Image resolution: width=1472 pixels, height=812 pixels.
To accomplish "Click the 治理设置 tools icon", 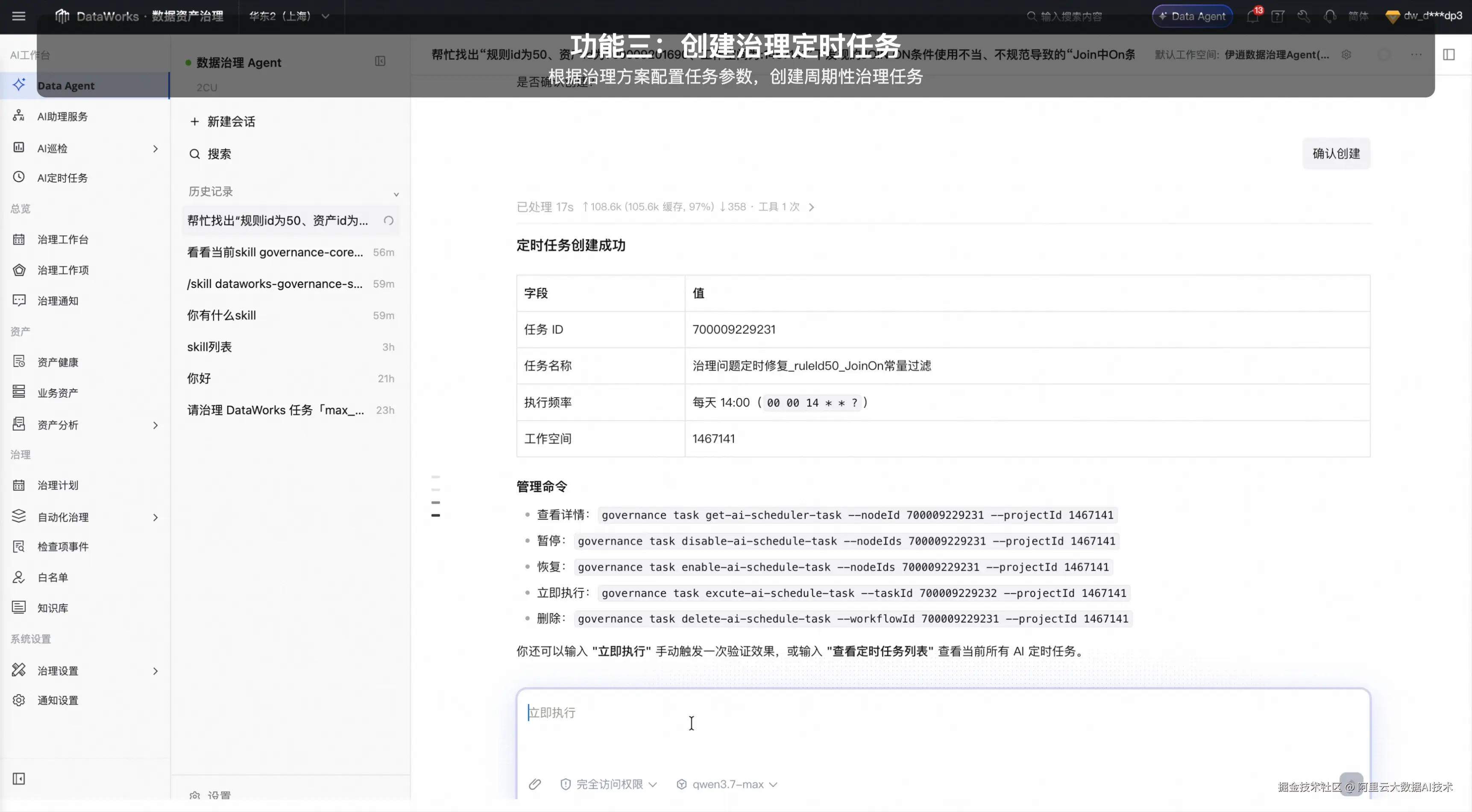I will coord(19,669).
